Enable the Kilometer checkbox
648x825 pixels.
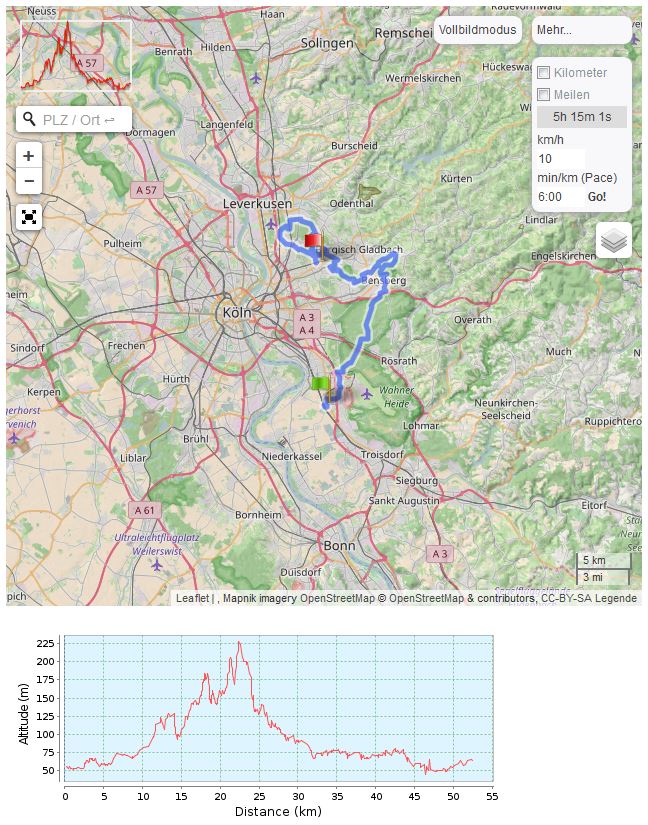[544, 73]
